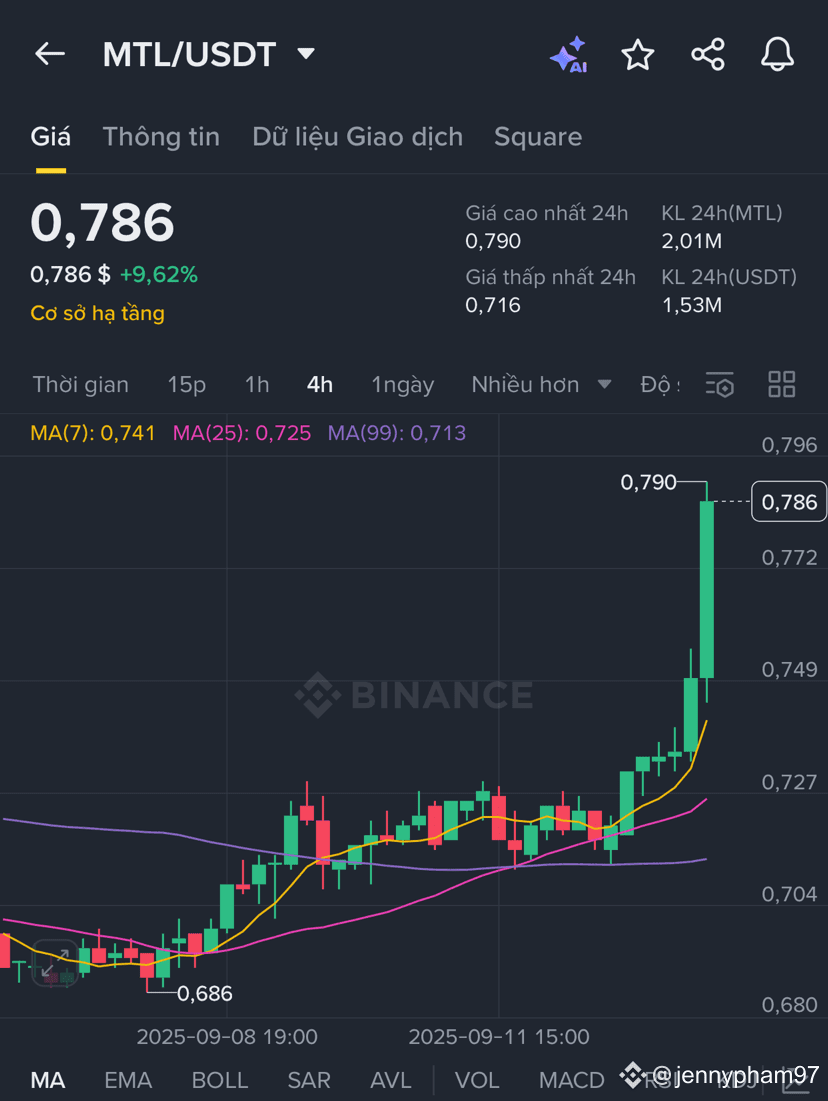Show the SAR indicator on chart
828x1101 pixels.
pos(309,1080)
